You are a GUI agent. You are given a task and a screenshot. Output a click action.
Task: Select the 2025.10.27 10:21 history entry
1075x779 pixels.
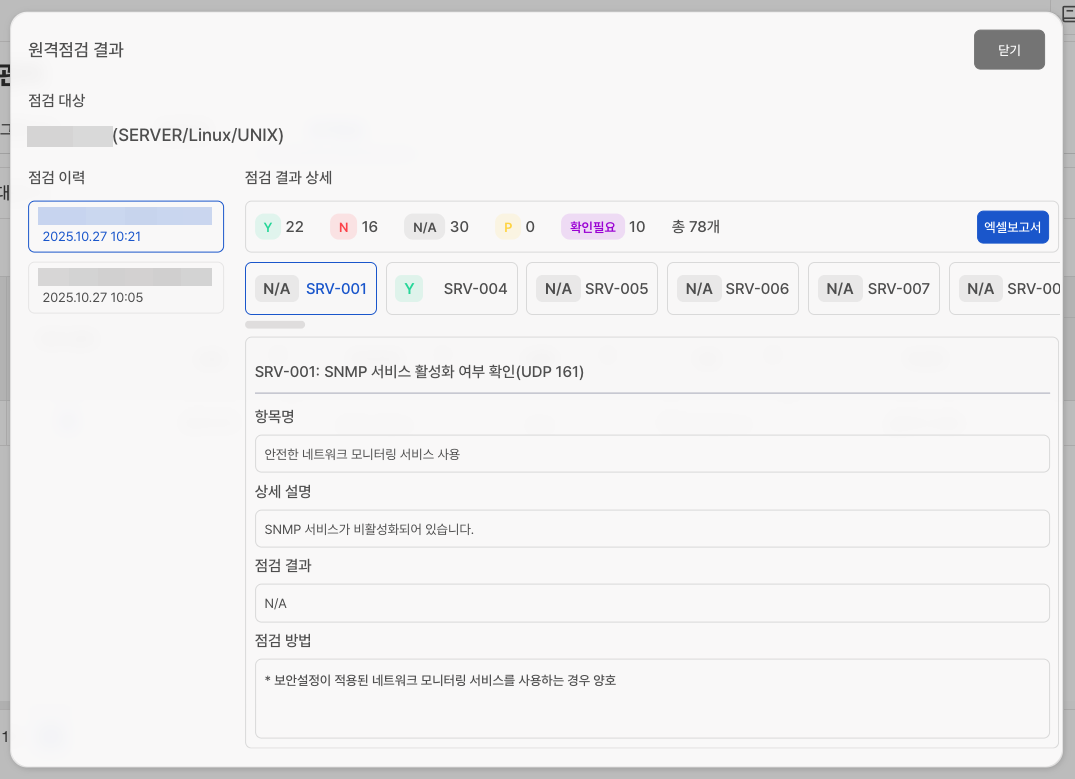coord(126,227)
